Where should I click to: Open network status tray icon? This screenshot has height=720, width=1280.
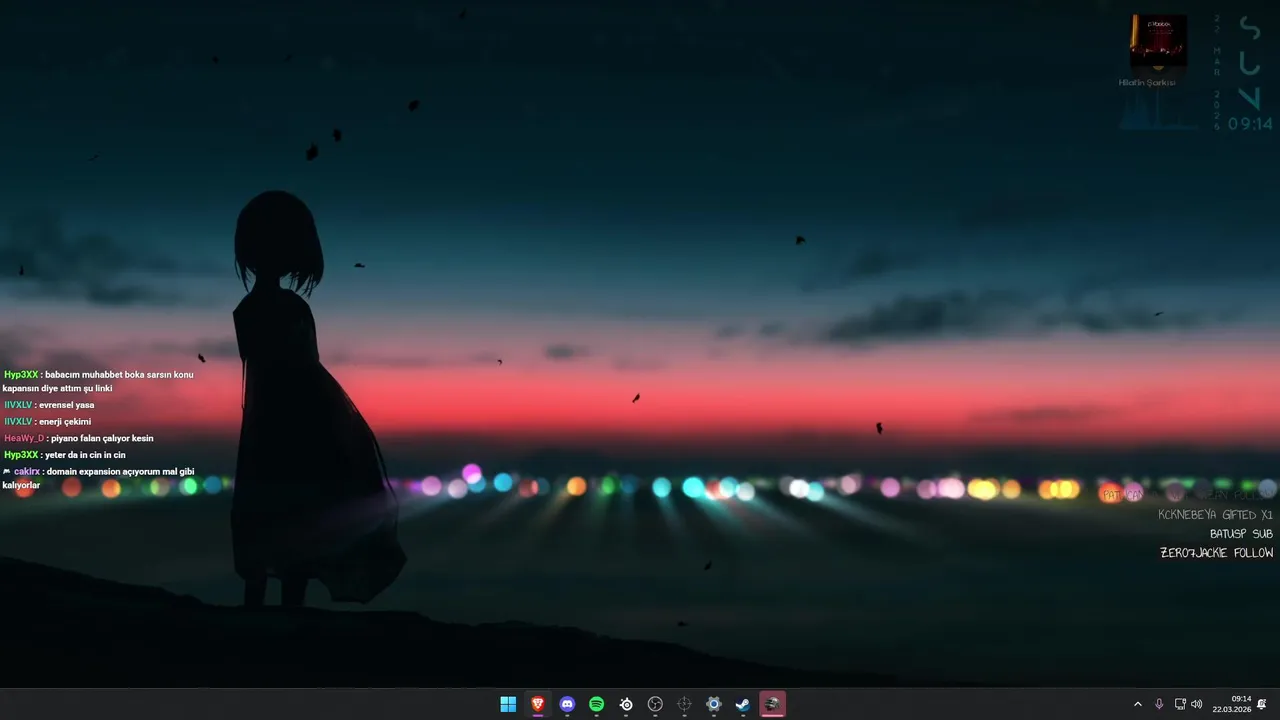click(x=1180, y=704)
